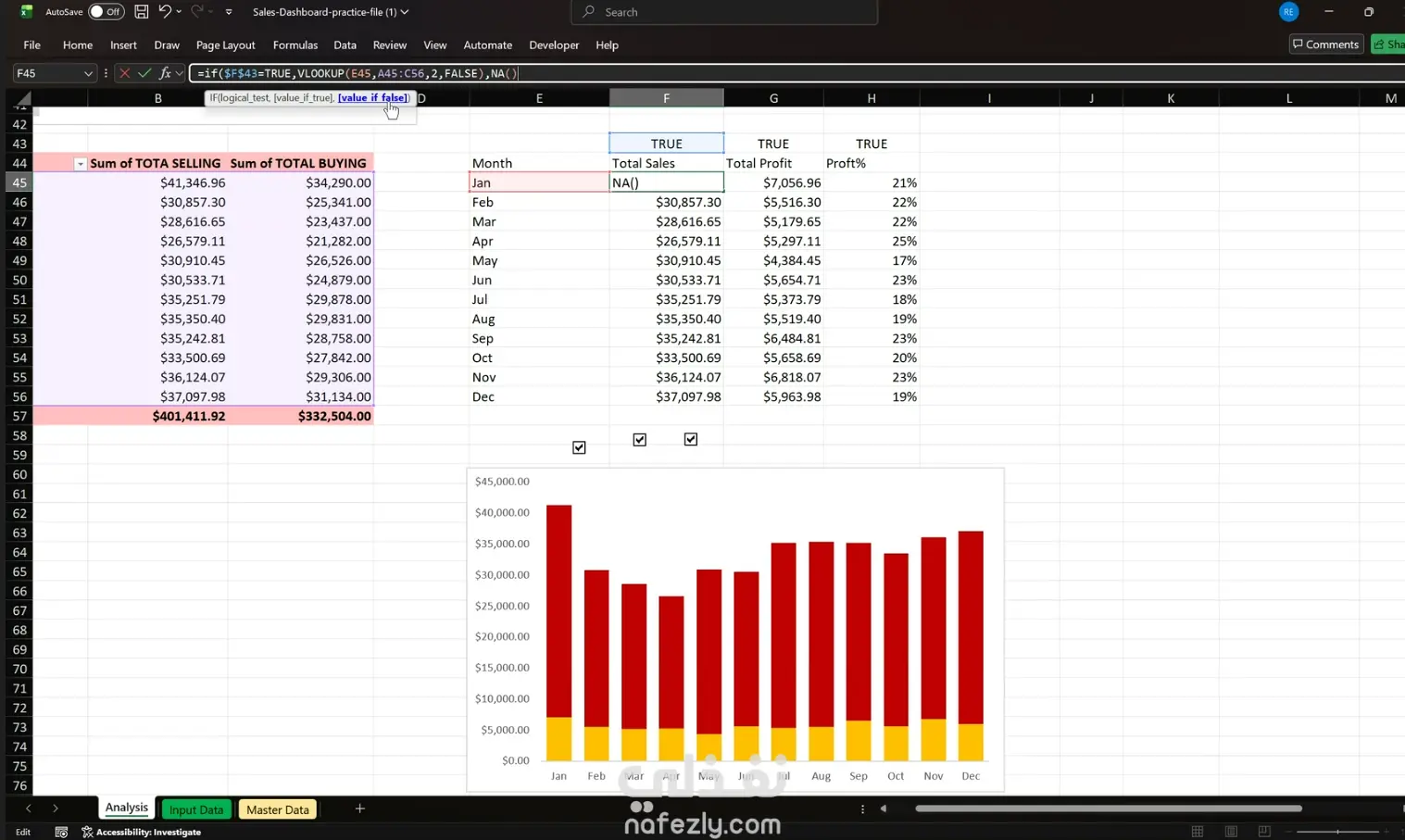Switch to Normal view icon
The width and height of the screenshot is (1405, 840).
[1198, 832]
